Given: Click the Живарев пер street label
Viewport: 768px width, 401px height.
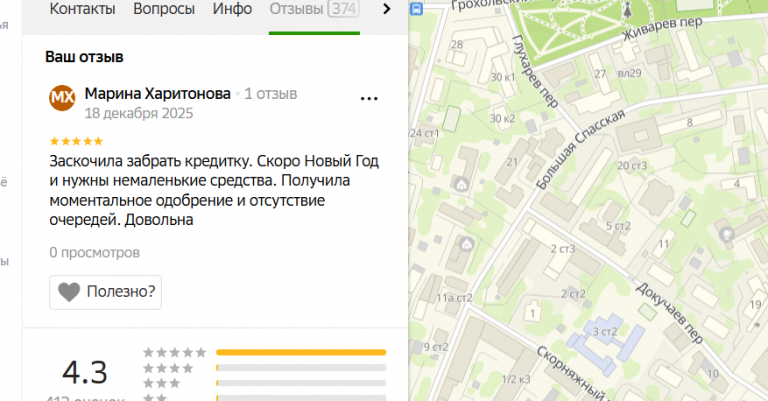Looking at the screenshot, I should pyautogui.click(x=662, y=29).
